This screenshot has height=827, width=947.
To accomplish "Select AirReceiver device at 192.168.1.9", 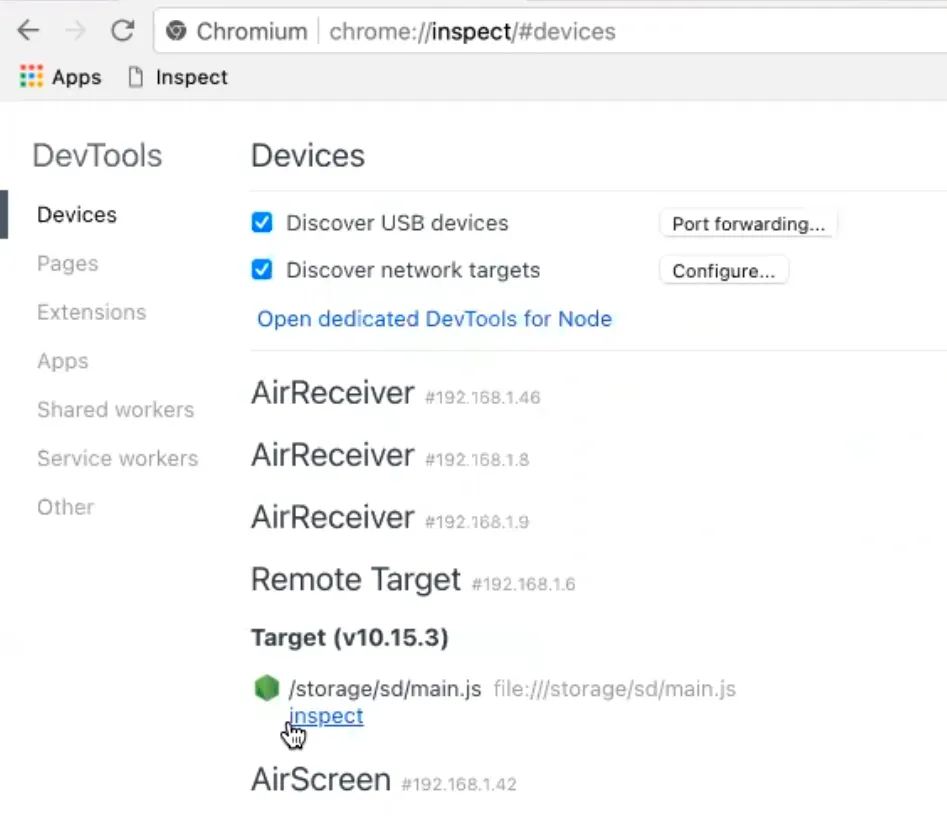I will [333, 518].
